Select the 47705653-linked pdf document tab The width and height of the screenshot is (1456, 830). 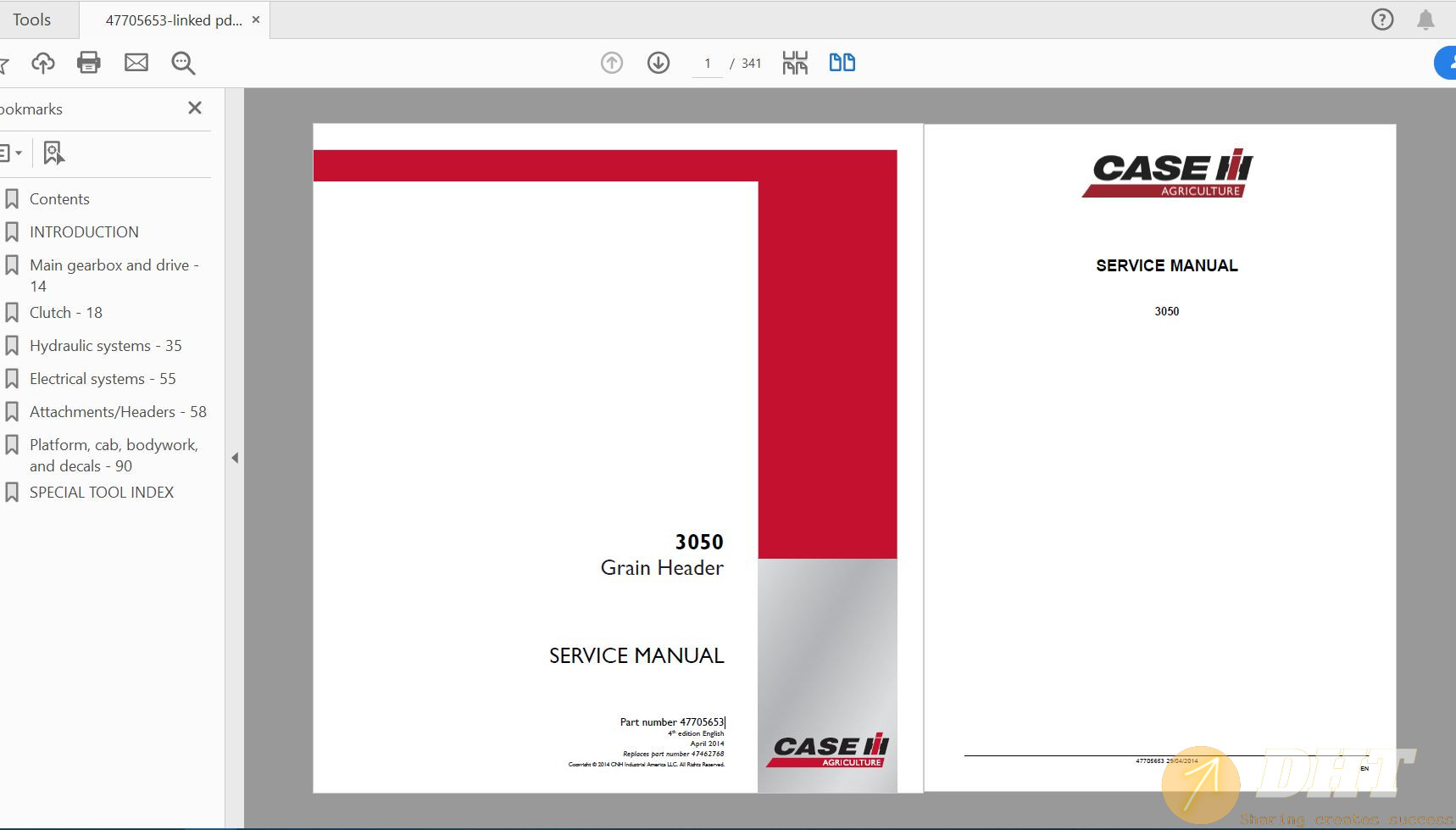[x=169, y=19]
